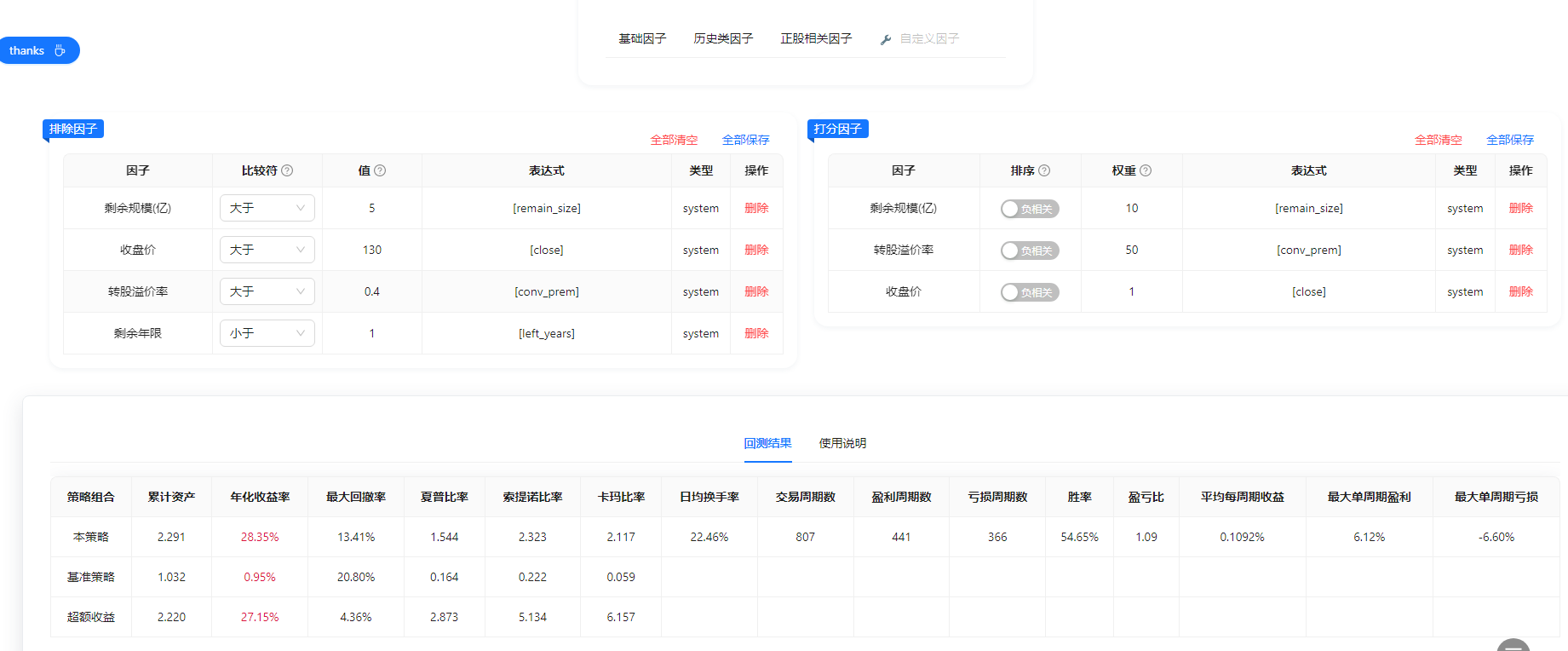Click the 28.35% annualized return of 本策略
The image size is (1568, 651).
pos(260,537)
